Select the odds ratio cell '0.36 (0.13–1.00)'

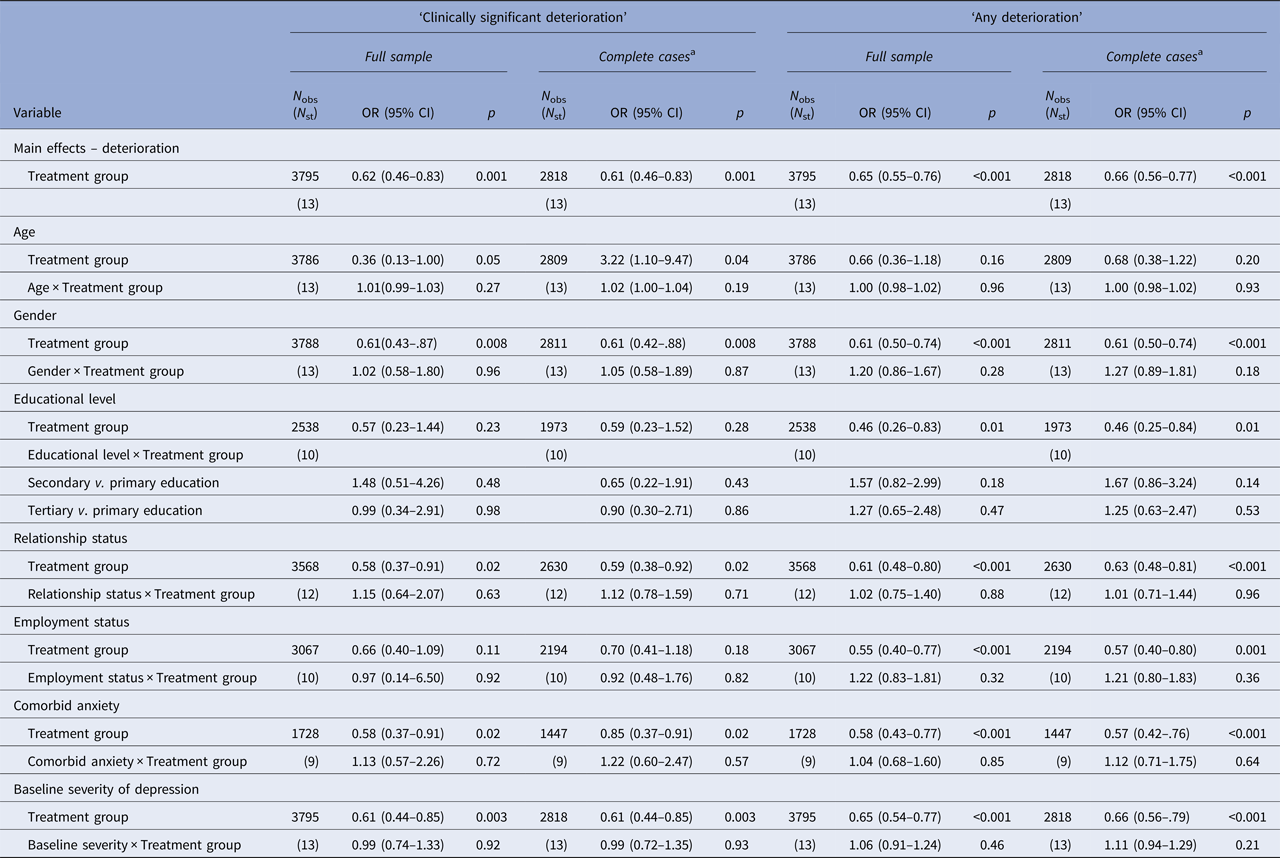point(398,260)
